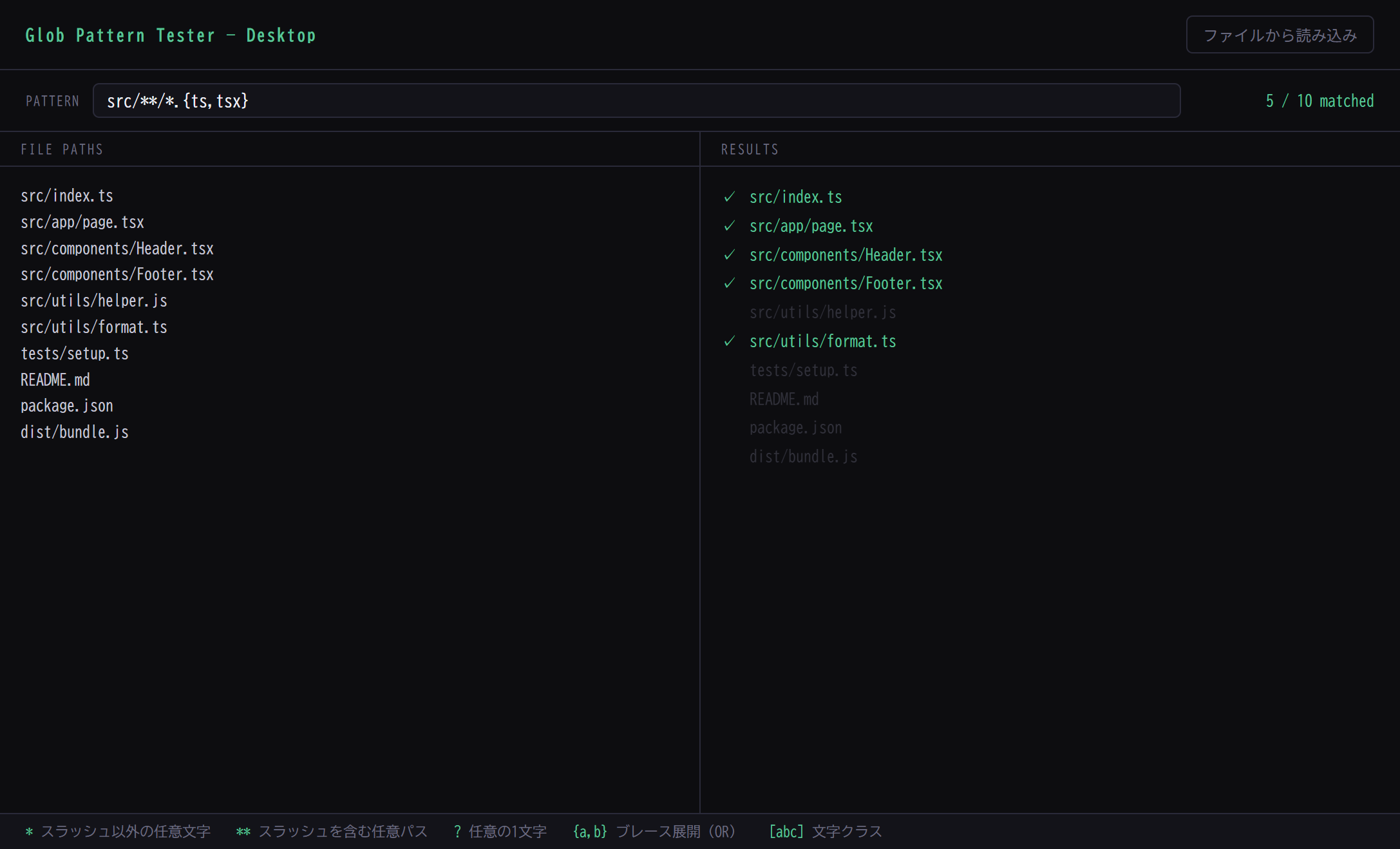Click the ** any path hint in footer
Screen dimensions: 1400x849
pyautogui.click(x=332, y=832)
